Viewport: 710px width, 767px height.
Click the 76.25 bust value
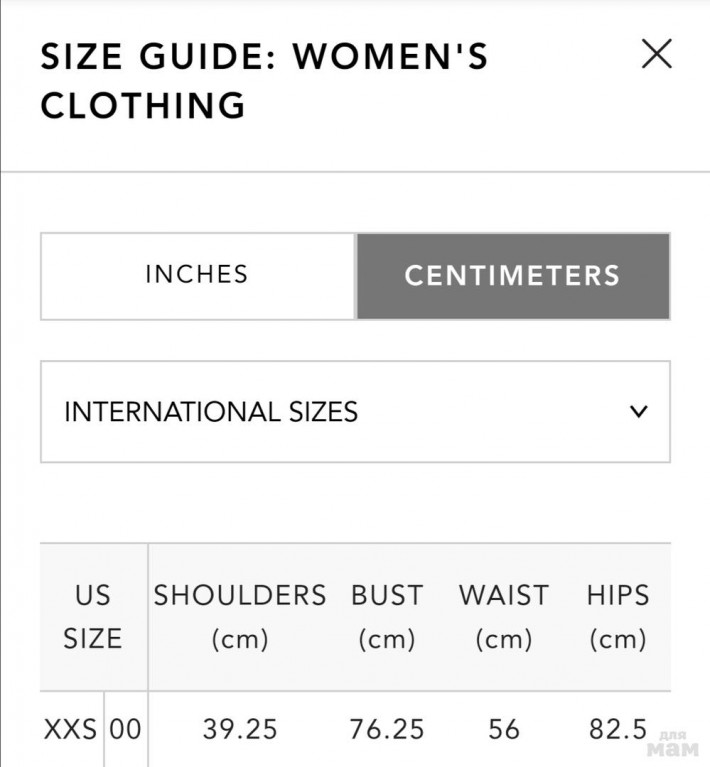point(387,729)
